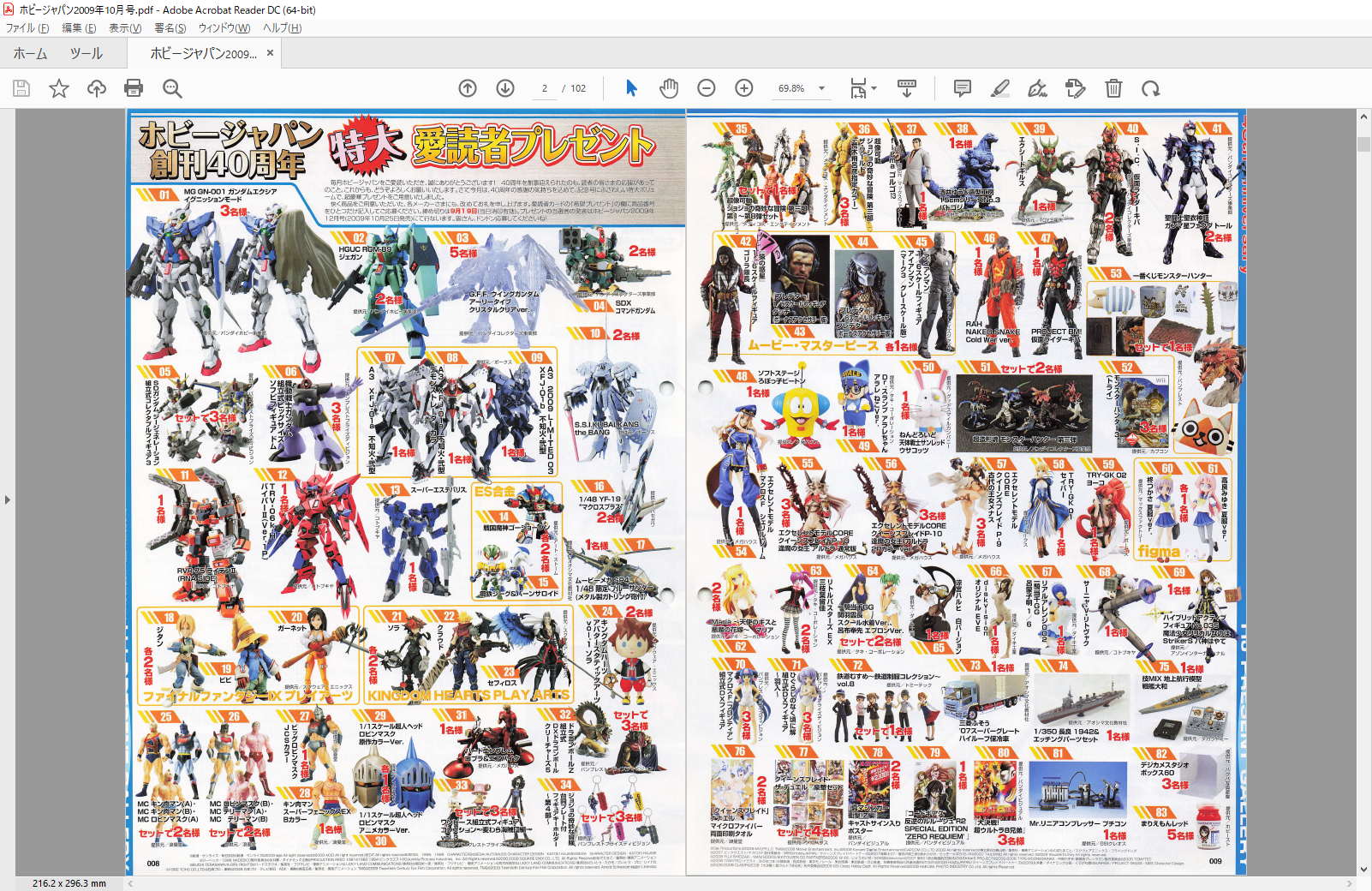Expand the left navigation pane

[x=8, y=499]
